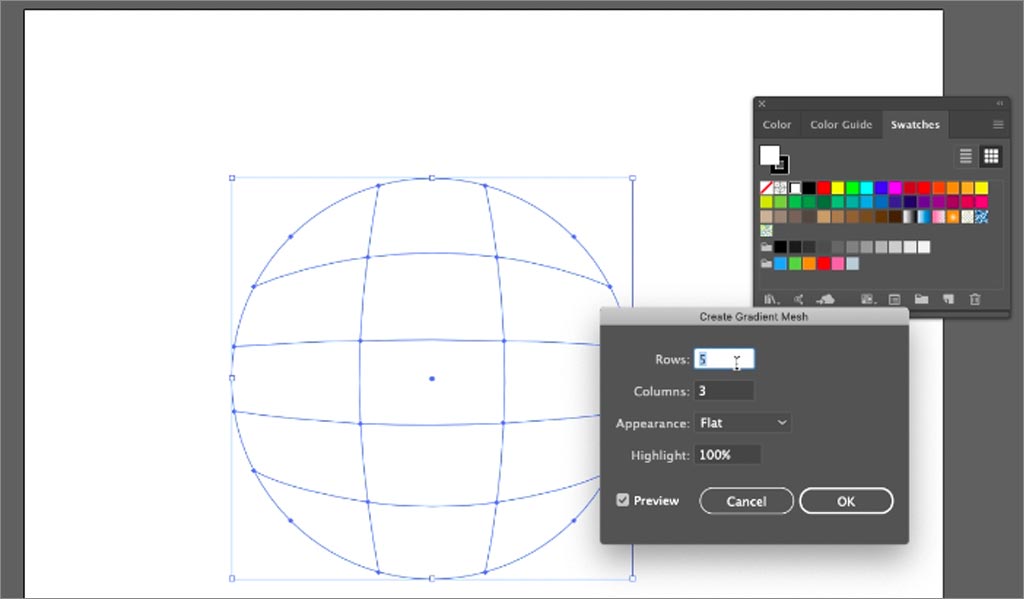Cancel the Create Gradient Mesh dialog
Viewport: 1024px width, 599px height.
[746, 500]
